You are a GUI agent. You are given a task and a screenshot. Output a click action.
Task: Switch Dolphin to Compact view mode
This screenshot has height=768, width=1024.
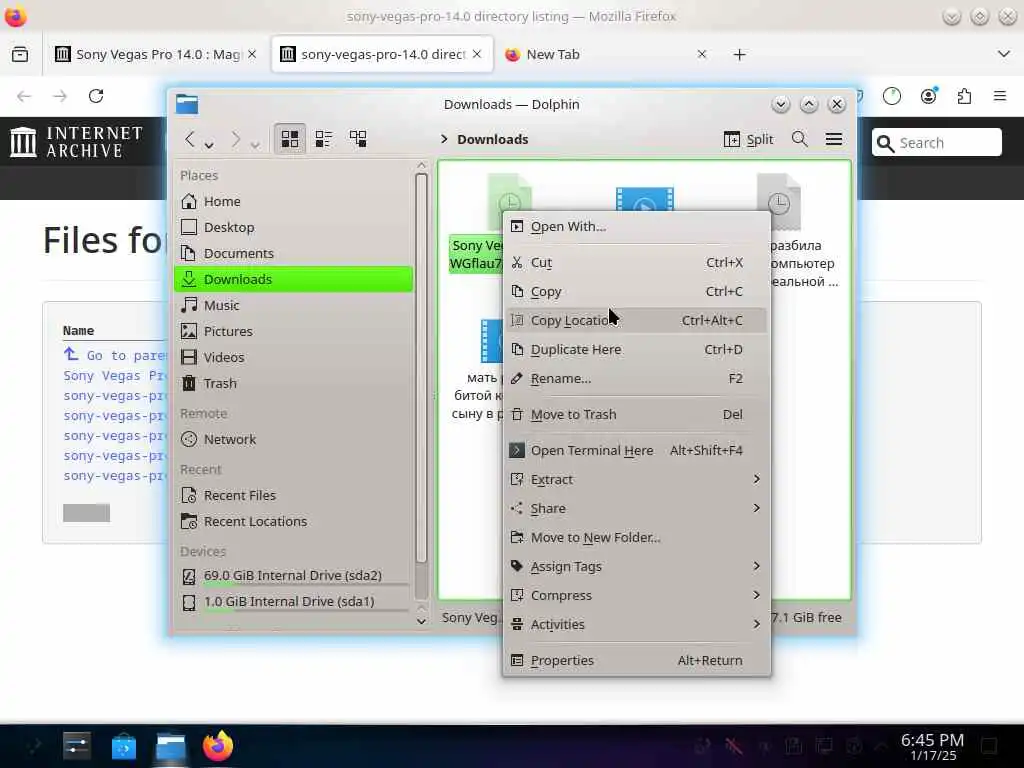324,138
